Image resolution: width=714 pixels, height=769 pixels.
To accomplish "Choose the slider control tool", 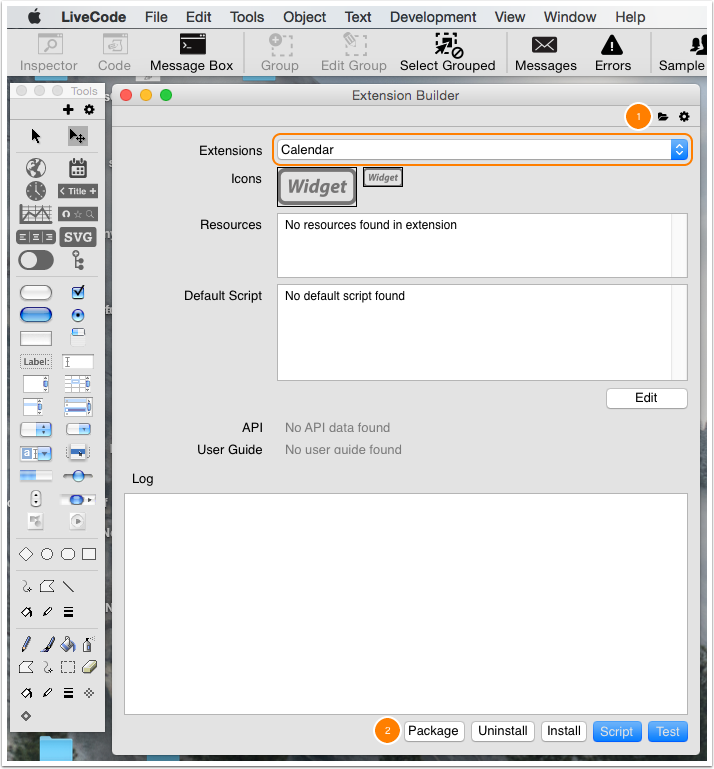I will coord(78,475).
